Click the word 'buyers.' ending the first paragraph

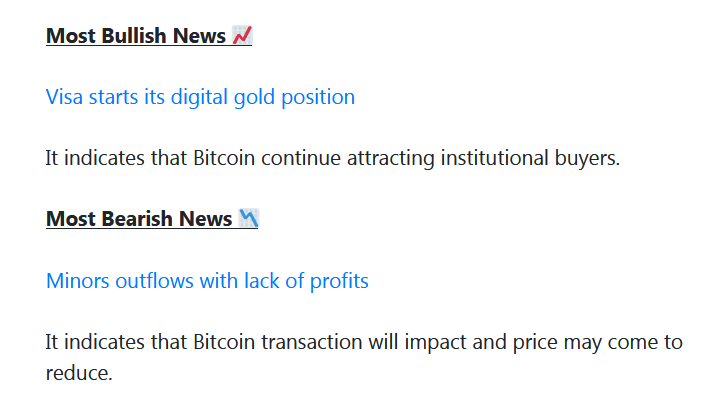point(587,158)
